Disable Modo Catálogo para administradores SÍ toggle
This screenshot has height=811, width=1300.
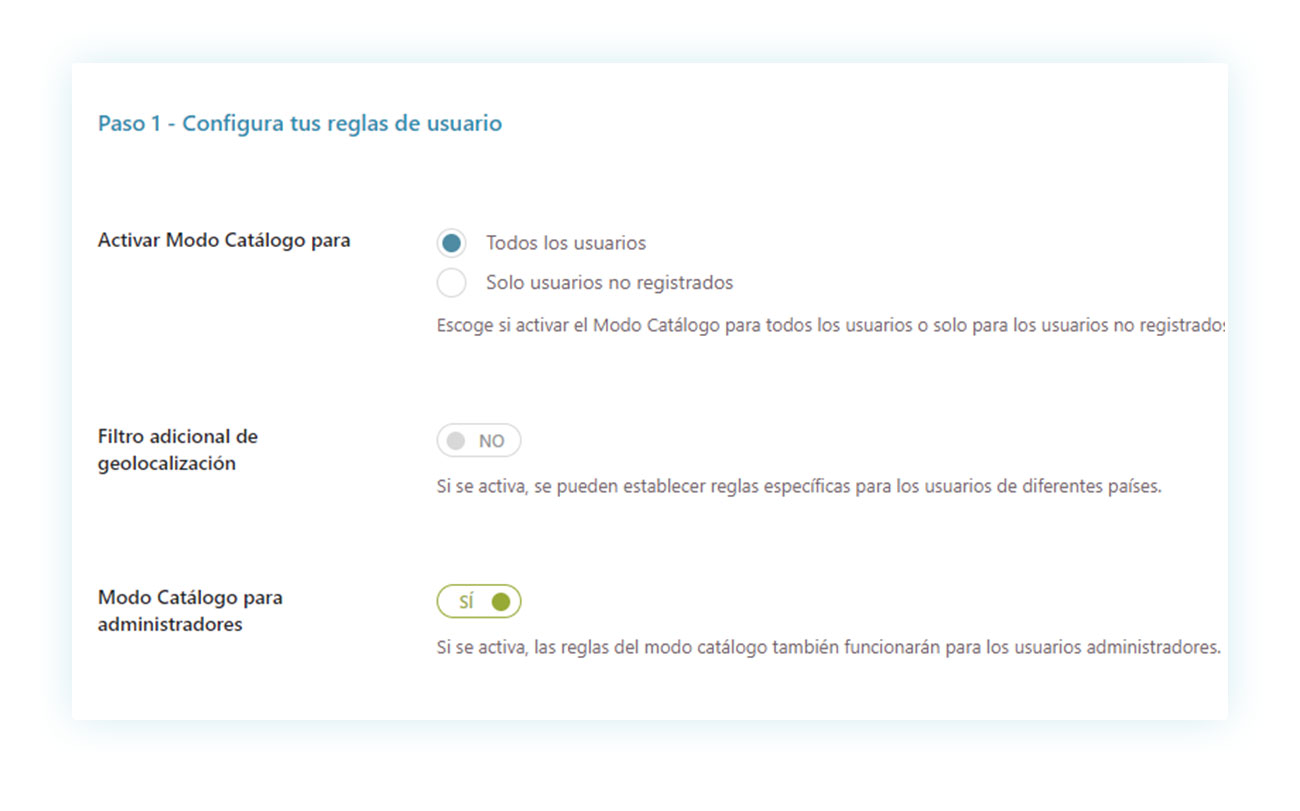click(479, 602)
